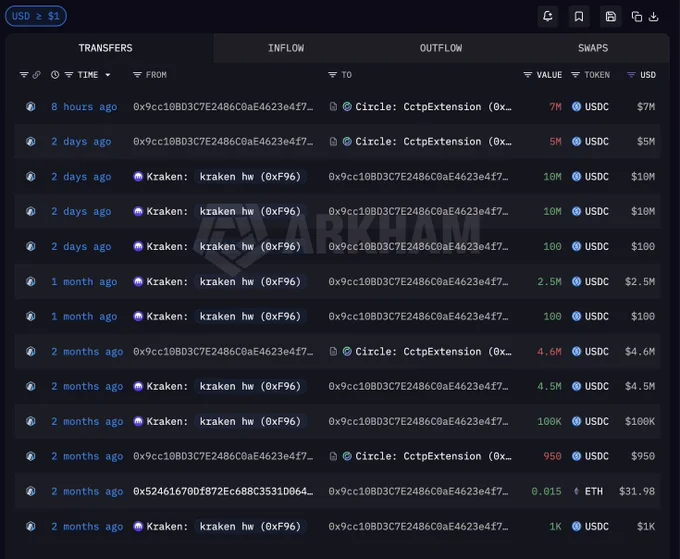Open the TO column filter

tap(332, 75)
